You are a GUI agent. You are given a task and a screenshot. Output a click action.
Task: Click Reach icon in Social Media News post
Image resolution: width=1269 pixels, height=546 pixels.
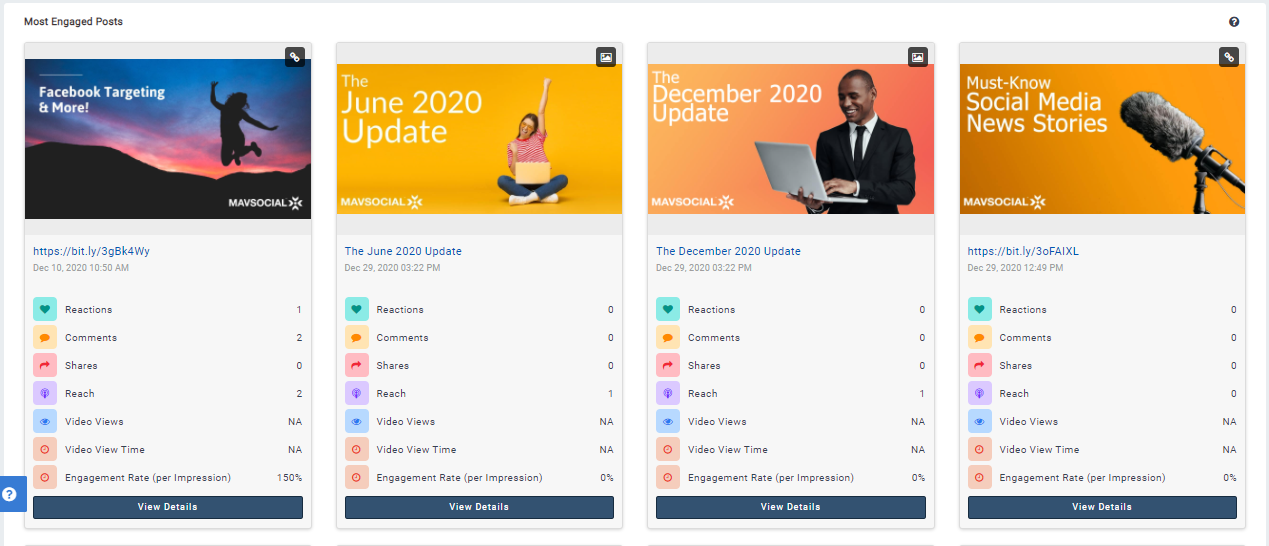click(980, 394)
